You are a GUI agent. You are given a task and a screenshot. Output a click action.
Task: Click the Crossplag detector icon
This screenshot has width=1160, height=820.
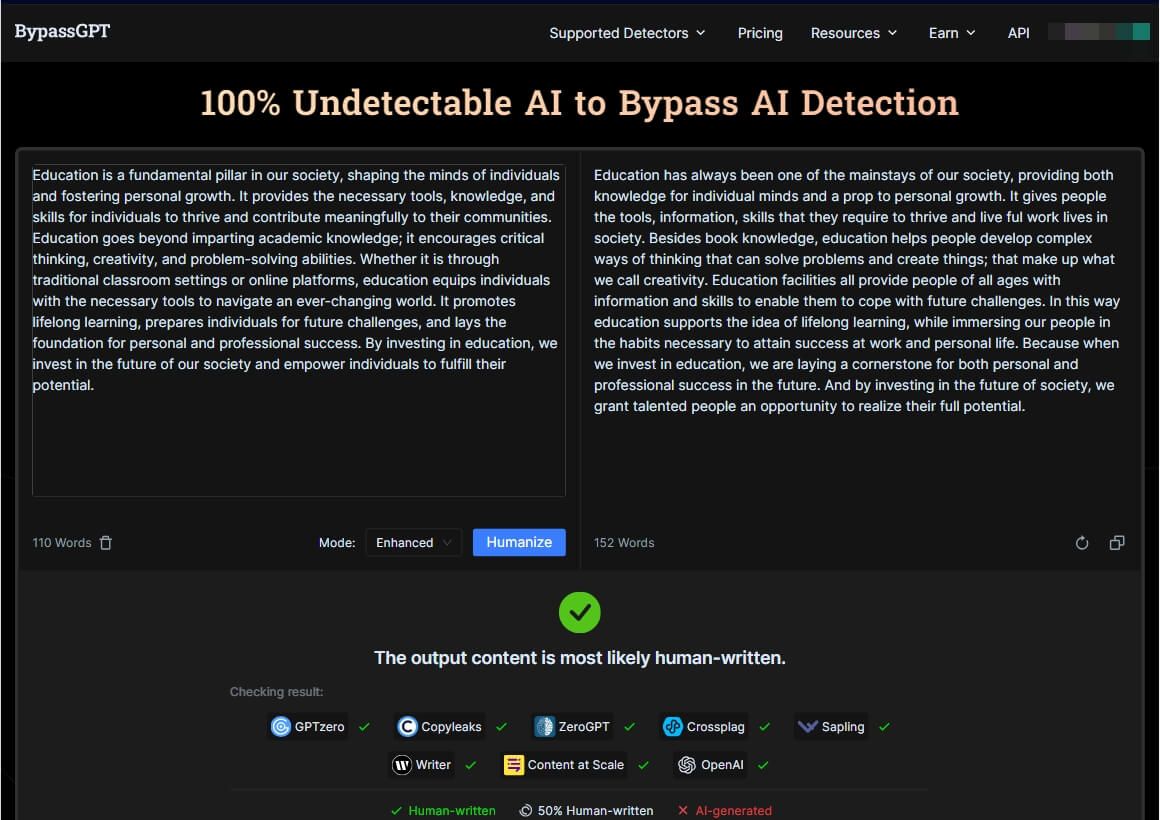(673, 727)
